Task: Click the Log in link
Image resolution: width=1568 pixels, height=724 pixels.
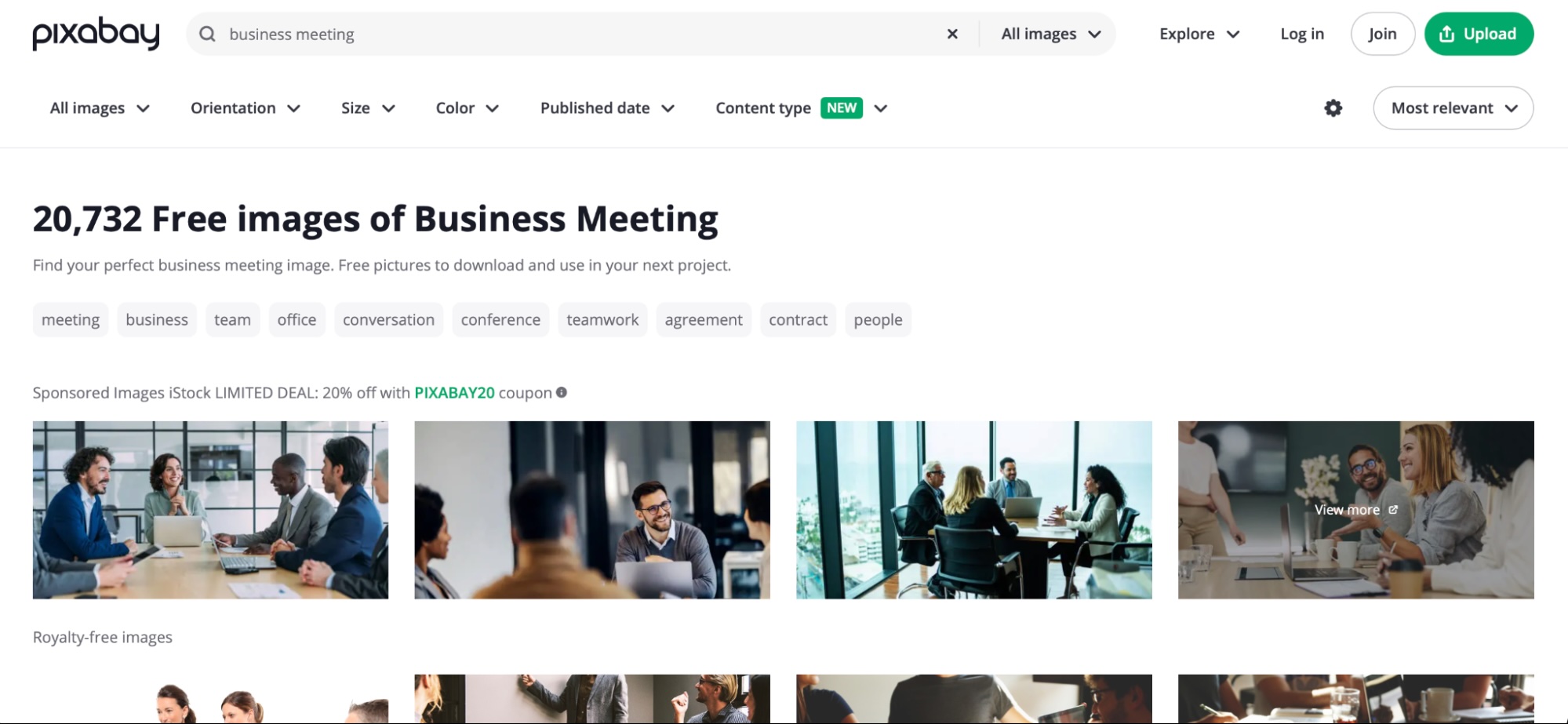Action: [x=1302, y=34]
